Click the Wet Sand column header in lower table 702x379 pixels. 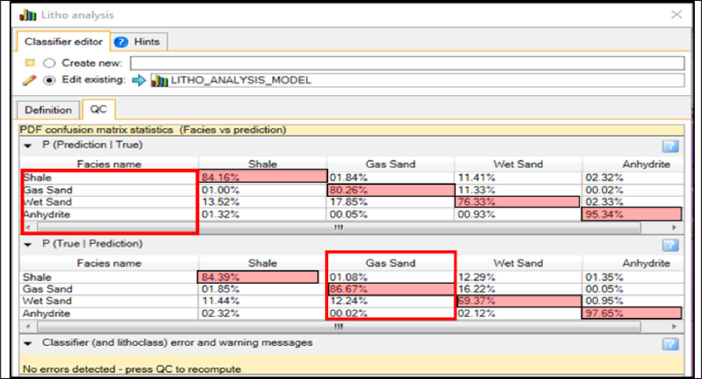tap(518, 263)
